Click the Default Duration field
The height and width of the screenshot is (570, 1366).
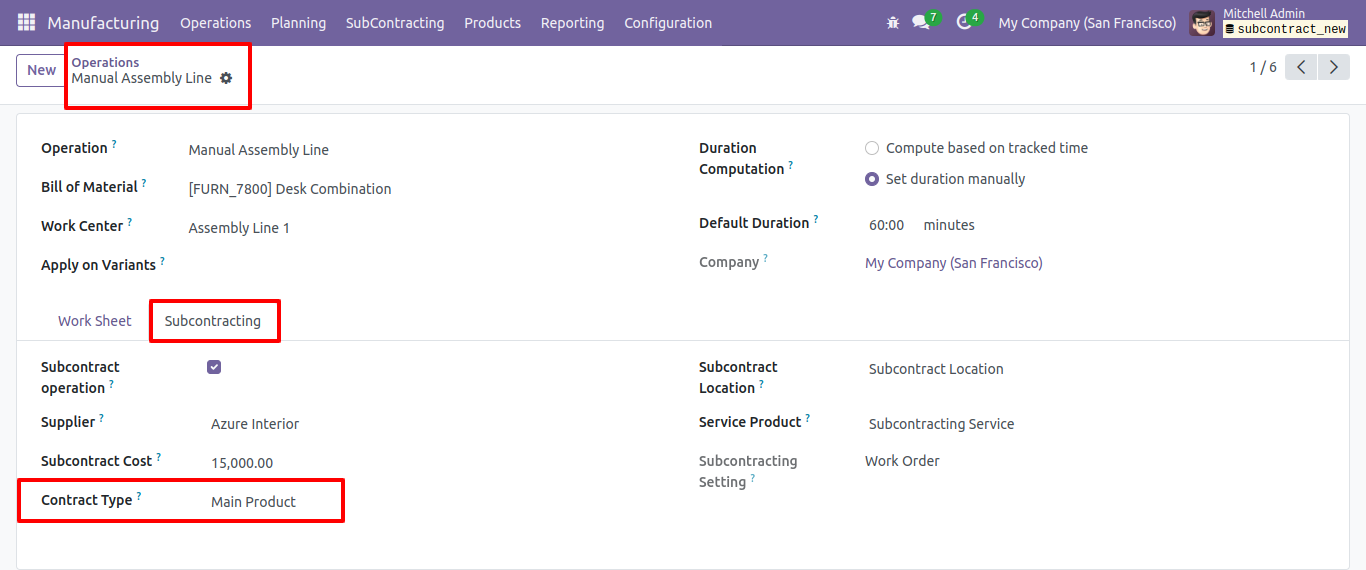click(x=887, y=225)
